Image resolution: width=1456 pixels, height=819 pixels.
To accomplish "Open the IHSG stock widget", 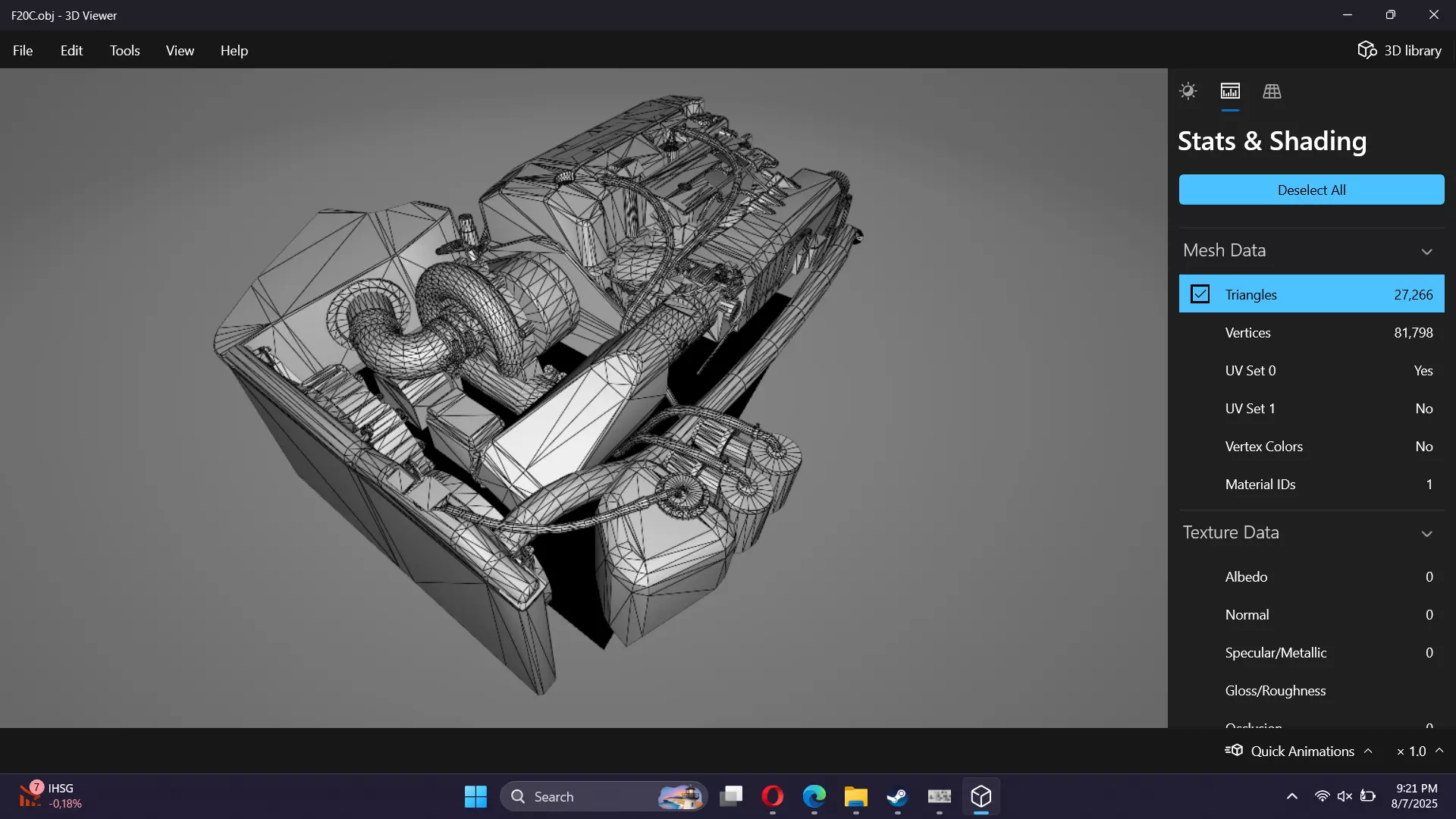I will click(50, 796).
